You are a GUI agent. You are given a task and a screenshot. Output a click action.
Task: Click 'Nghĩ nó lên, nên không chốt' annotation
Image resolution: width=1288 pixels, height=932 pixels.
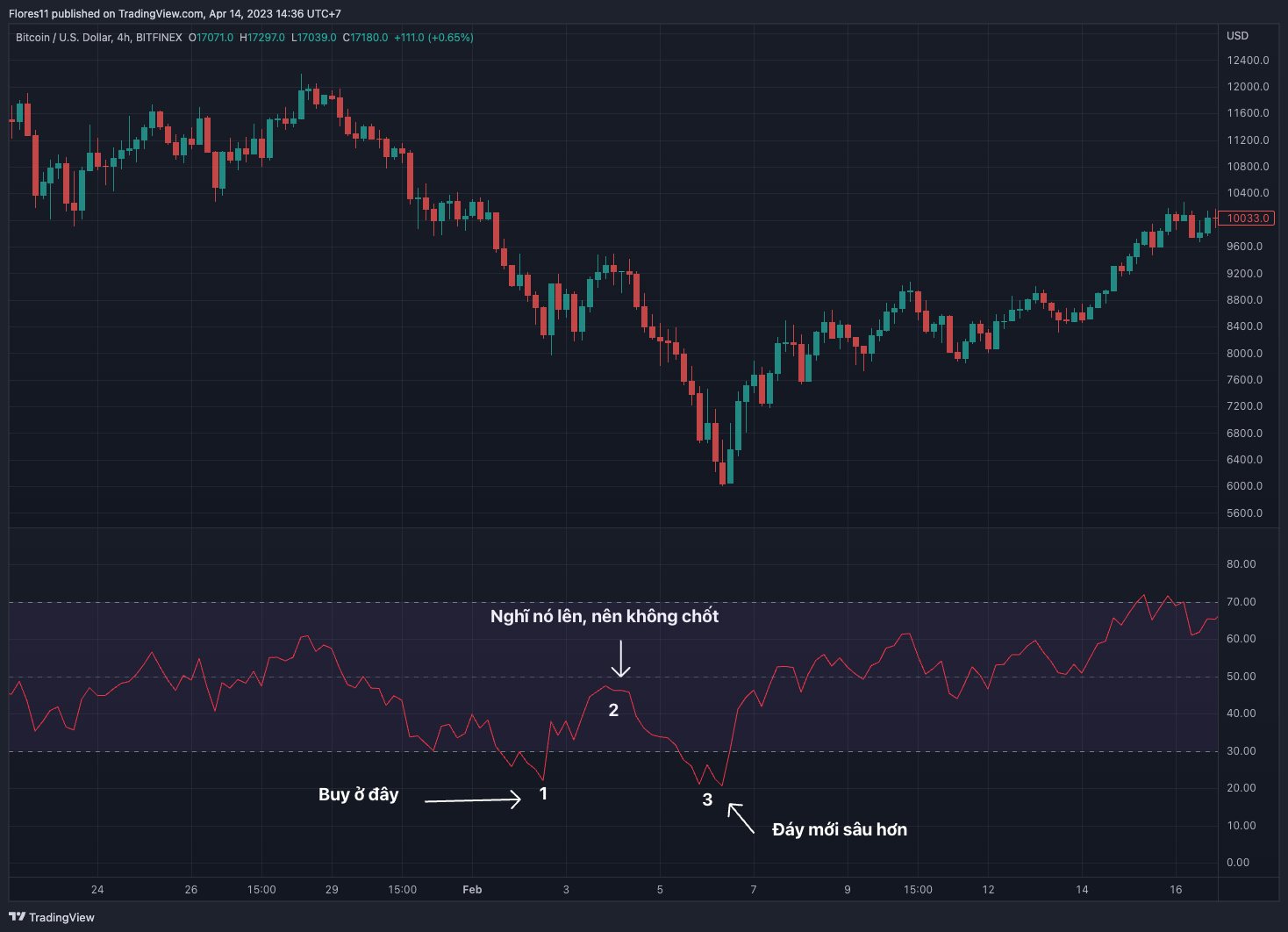605,616
